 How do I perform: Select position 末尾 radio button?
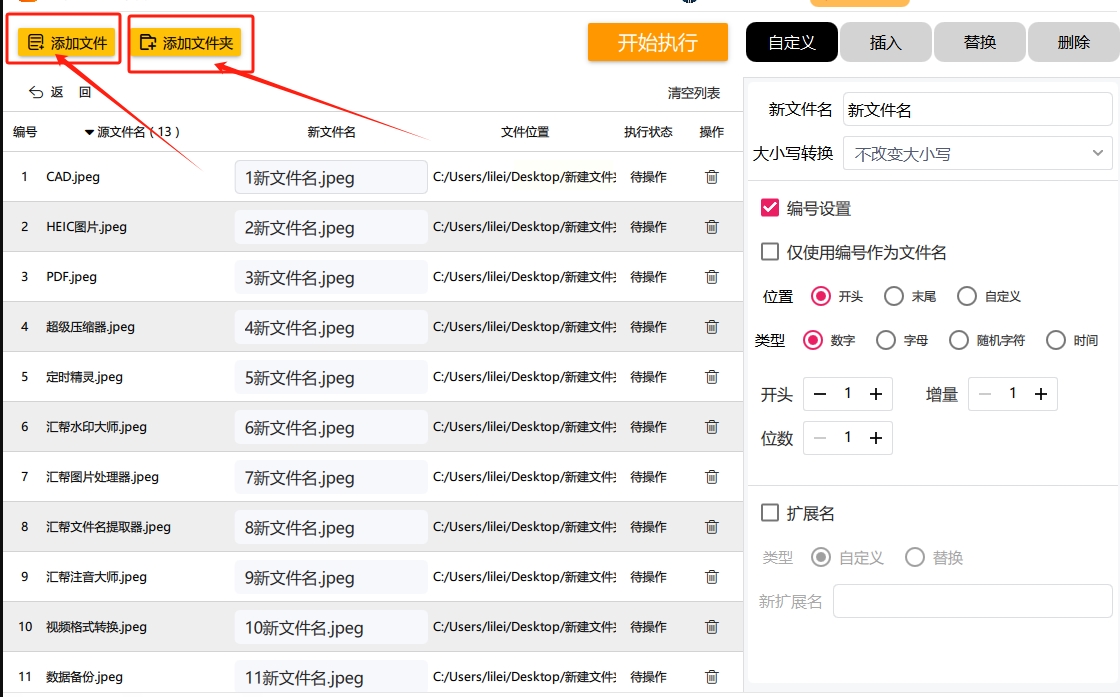(894, 296)
